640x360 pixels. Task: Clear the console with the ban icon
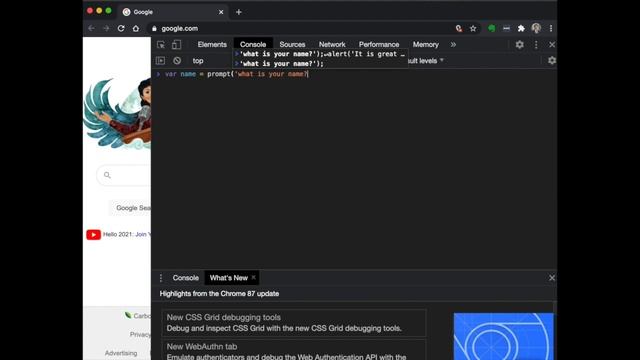point(177,61)
